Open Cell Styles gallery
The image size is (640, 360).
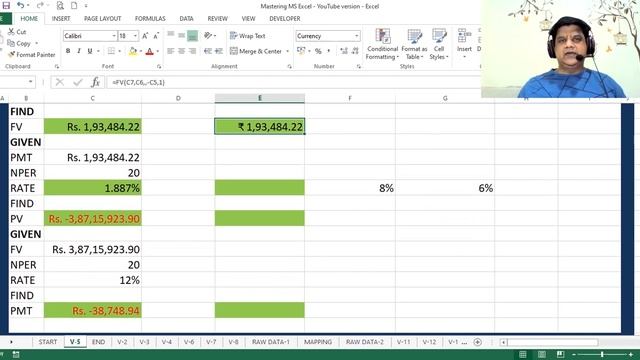click(x=439, y=44)
